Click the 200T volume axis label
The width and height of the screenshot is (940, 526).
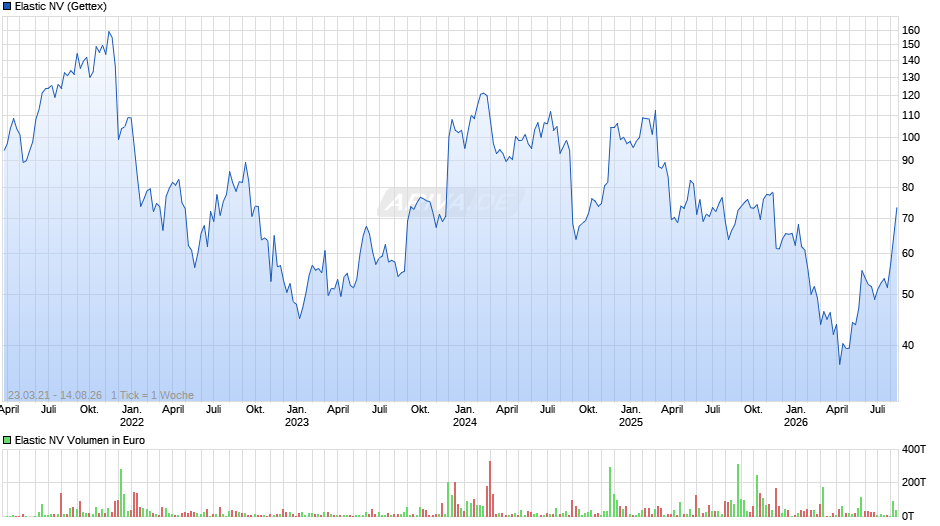(x=914, y=482)
